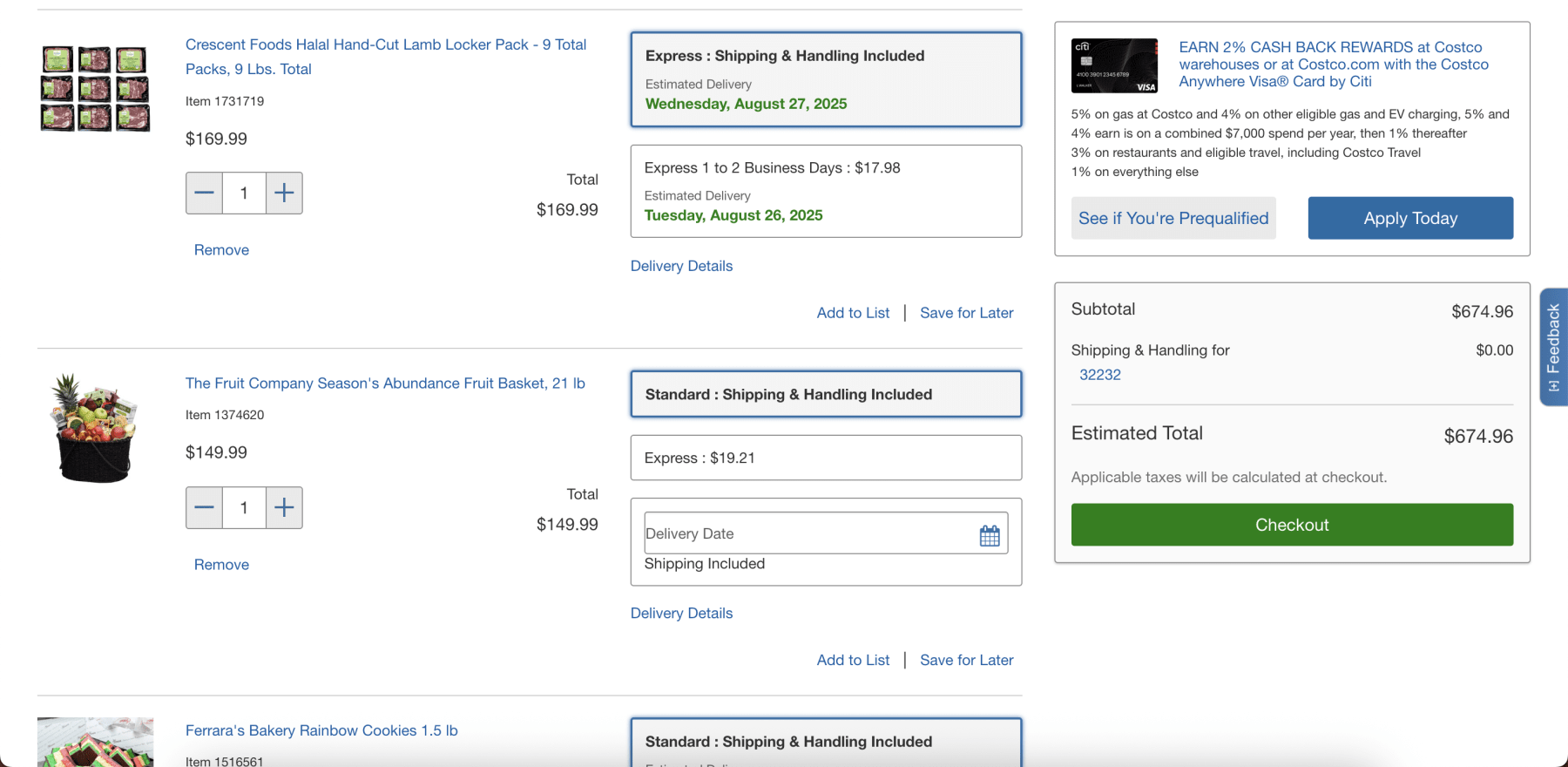This screenshot has height=767, width=1568.
Task: Click minus icon for Fruit Basket quantity
Action: 204,507
